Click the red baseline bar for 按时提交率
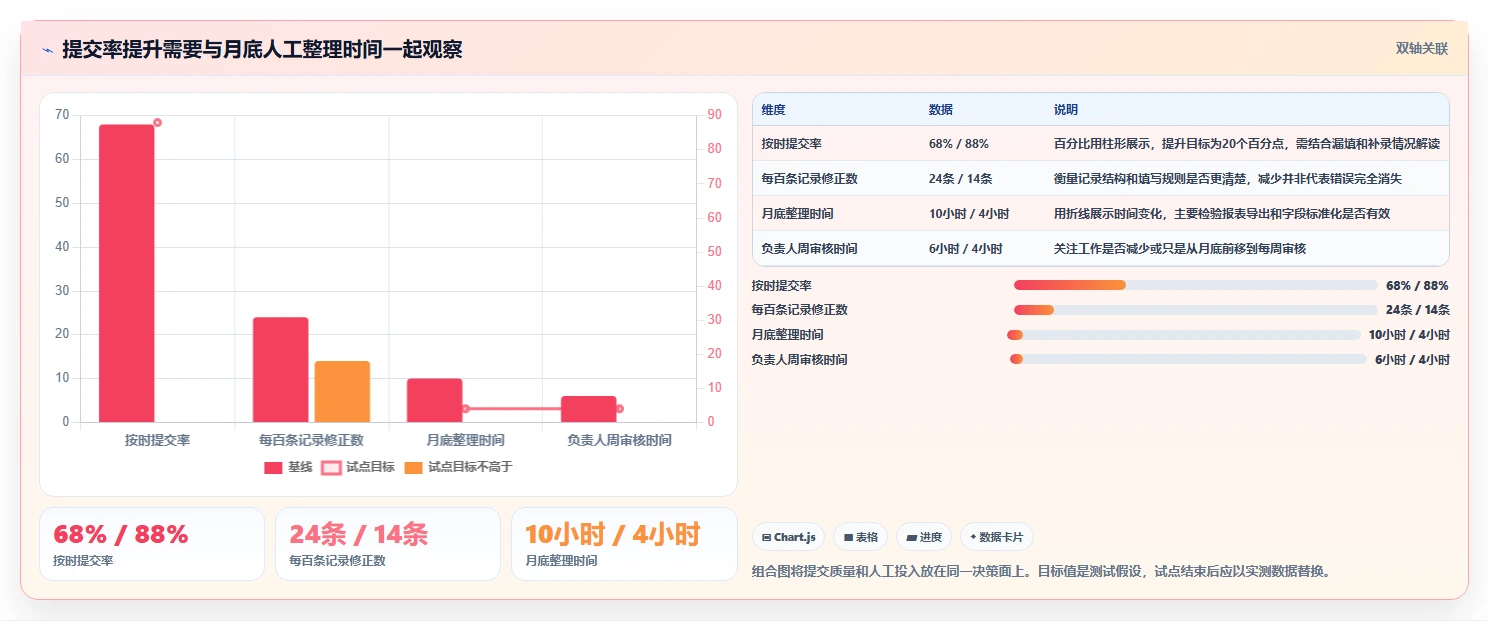This screenshot has width=1489, height=621. 127,273
